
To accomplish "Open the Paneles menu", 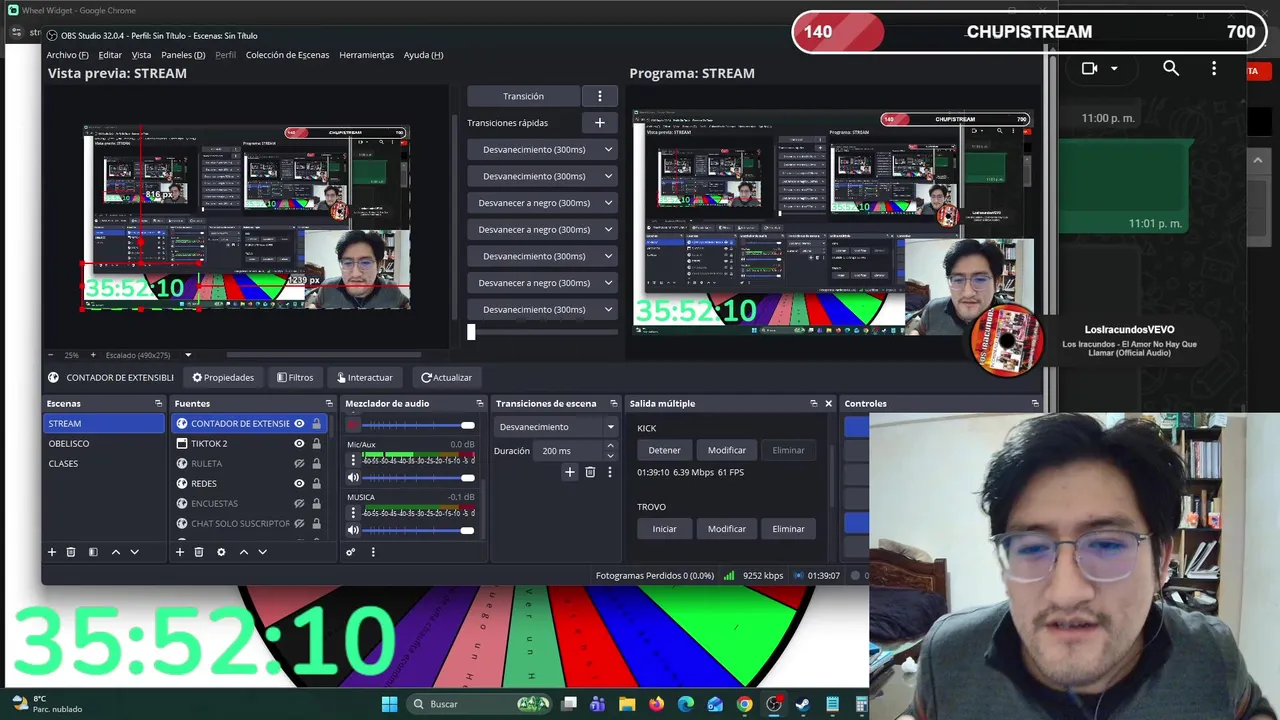I will tap(183, 55).
